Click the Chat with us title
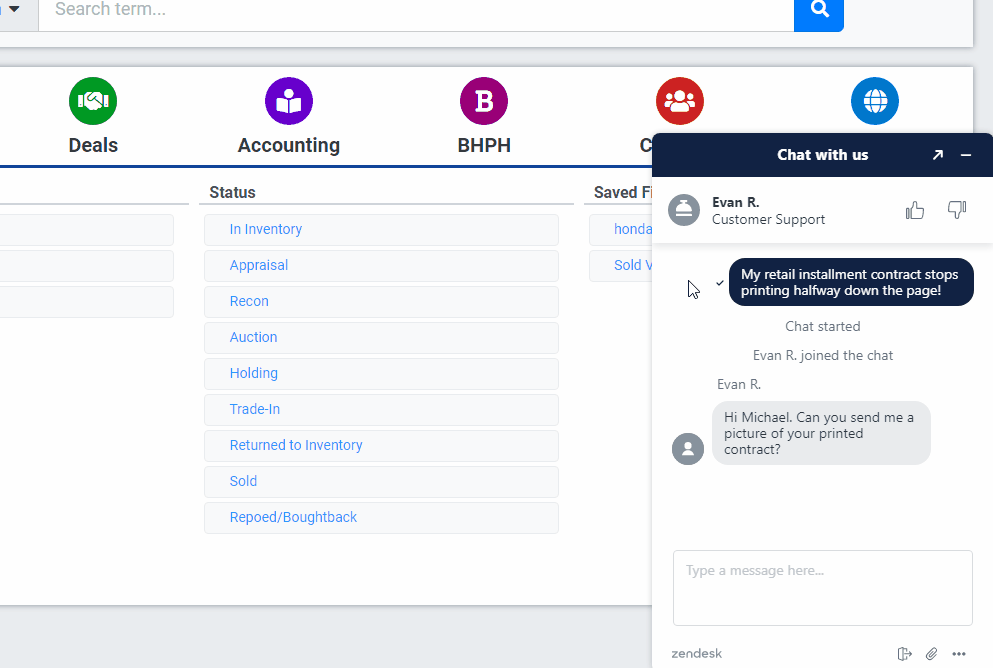This screenshot has height=668, width=993. 822,155
